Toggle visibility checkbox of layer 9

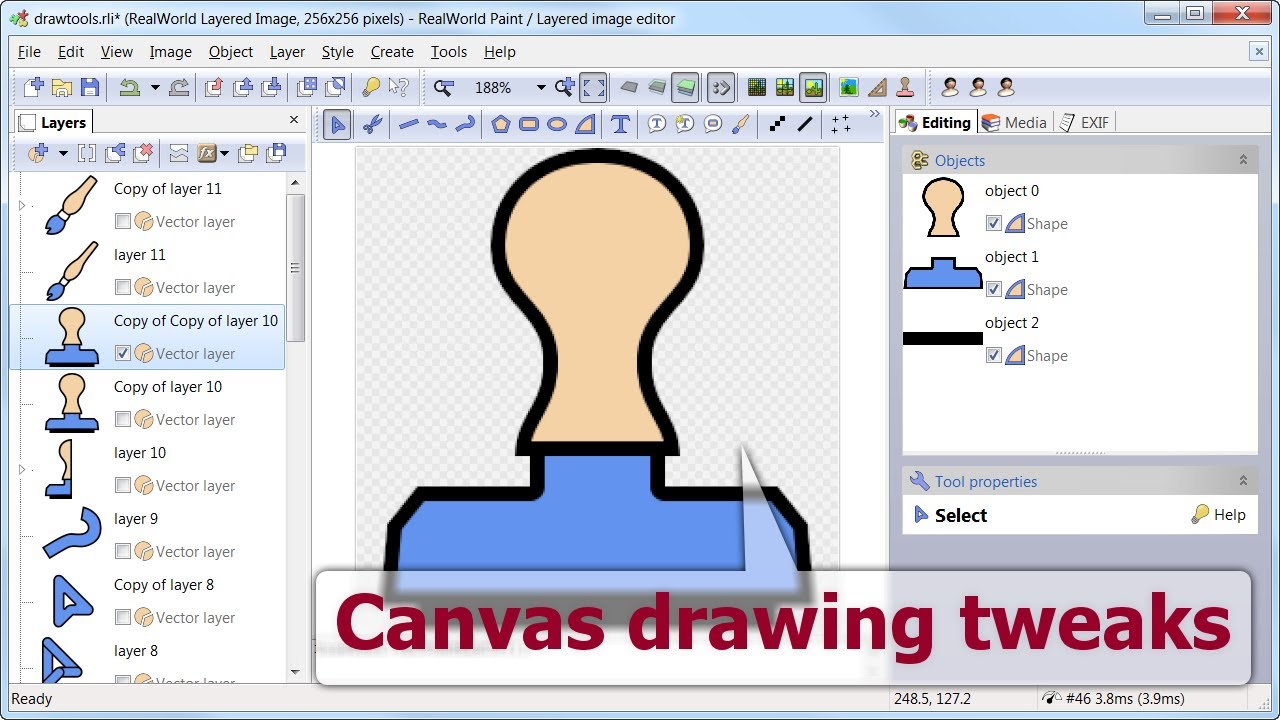click(x=122, y=551)
